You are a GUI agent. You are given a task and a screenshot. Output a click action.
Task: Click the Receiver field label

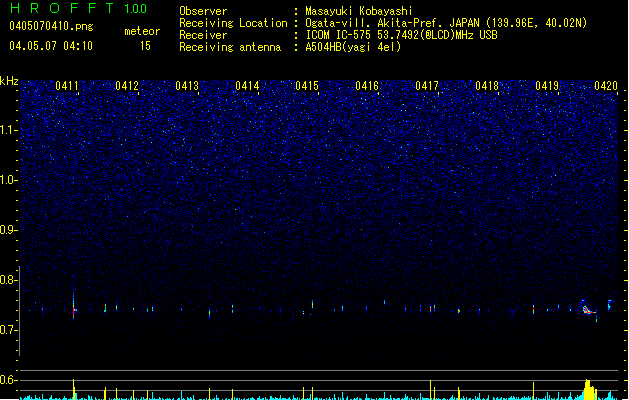[x=203, y=35]
